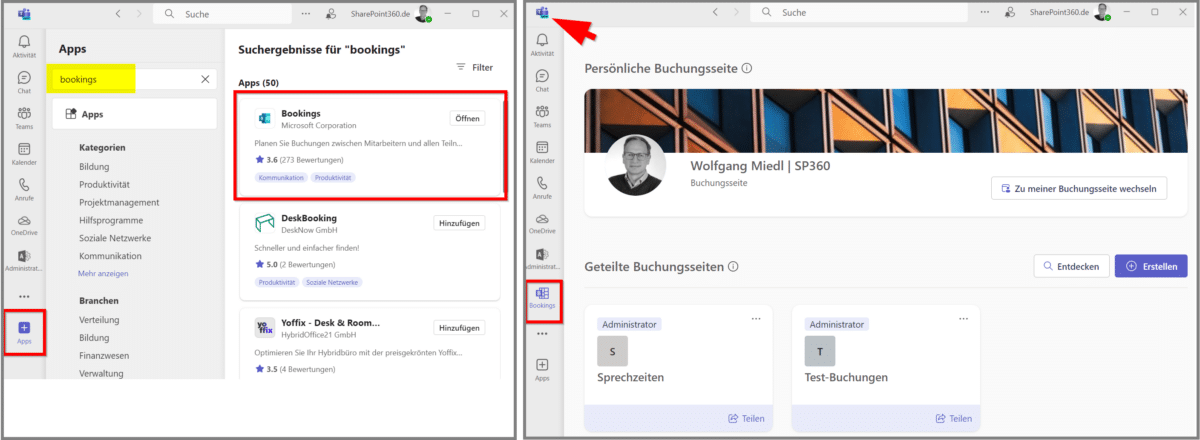
Task: Click the people icon in left title bar
Action: click(331, 13)
